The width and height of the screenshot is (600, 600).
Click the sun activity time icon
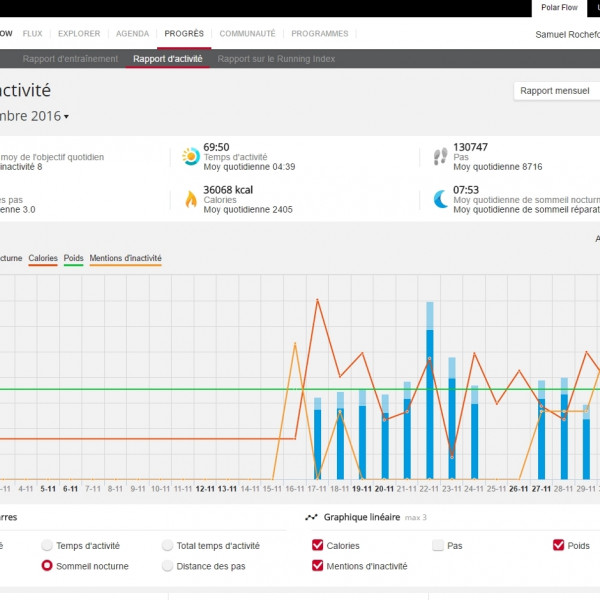coord(190,157)
